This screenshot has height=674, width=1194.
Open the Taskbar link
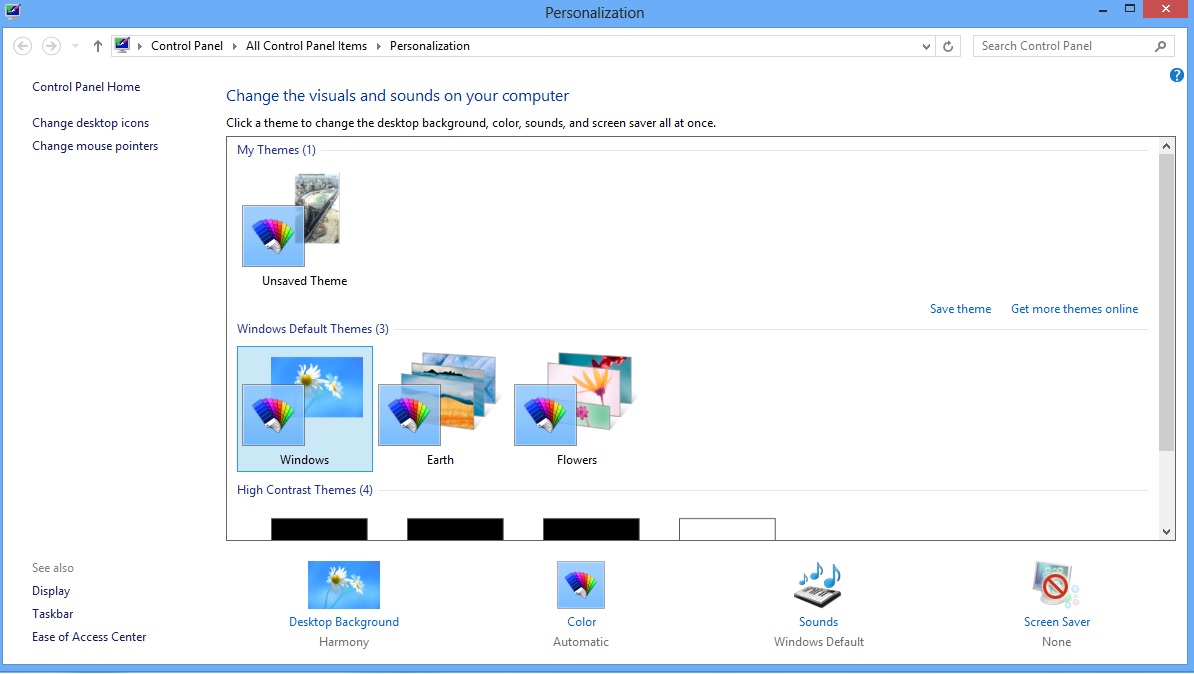click(53, 614)
